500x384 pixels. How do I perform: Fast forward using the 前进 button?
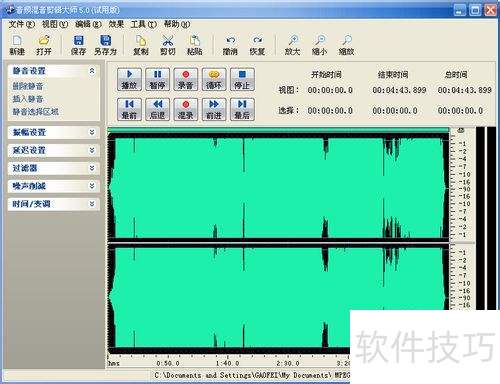[x=214, y=109]
